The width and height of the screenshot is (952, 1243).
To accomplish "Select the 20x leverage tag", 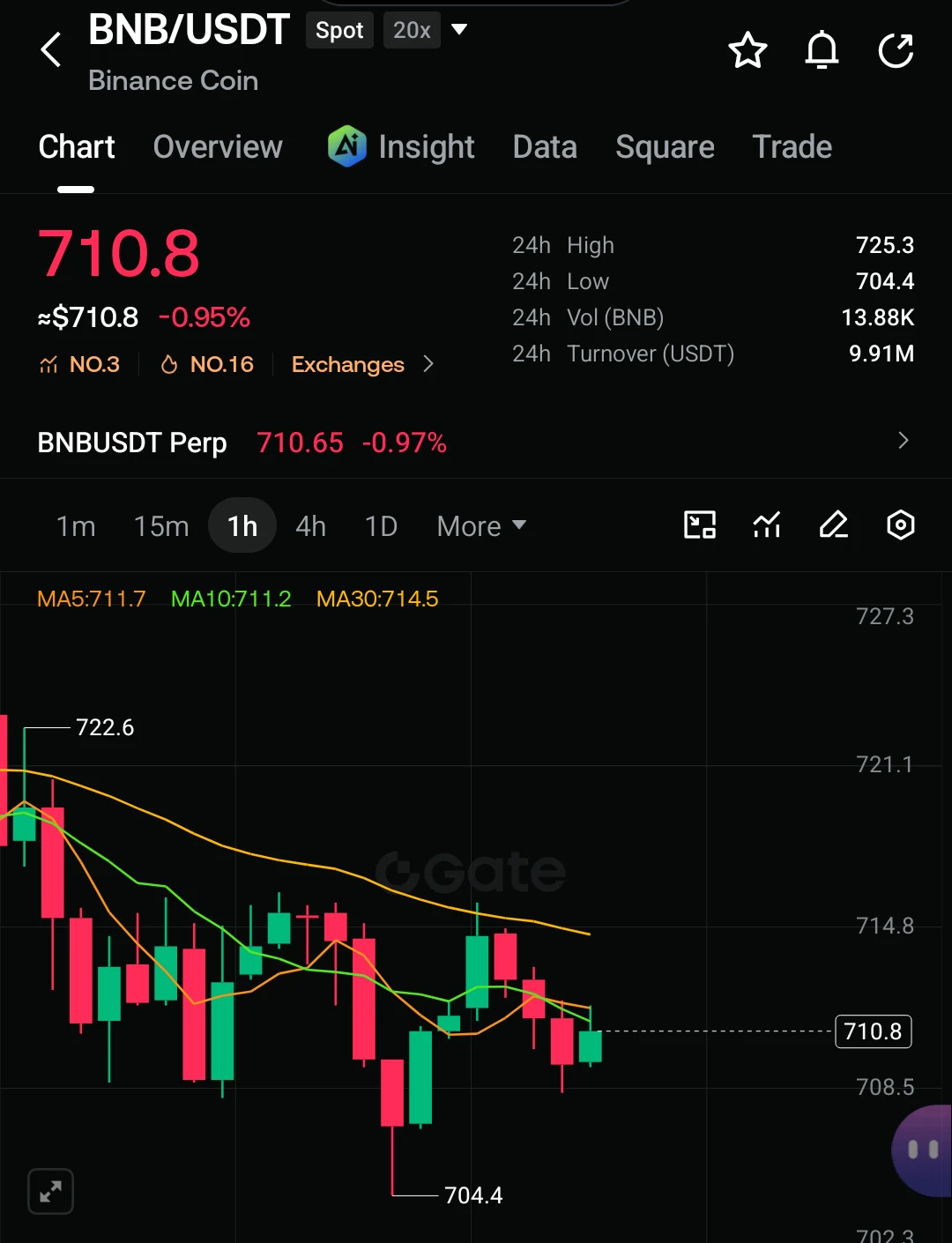I will coord(412,30).
